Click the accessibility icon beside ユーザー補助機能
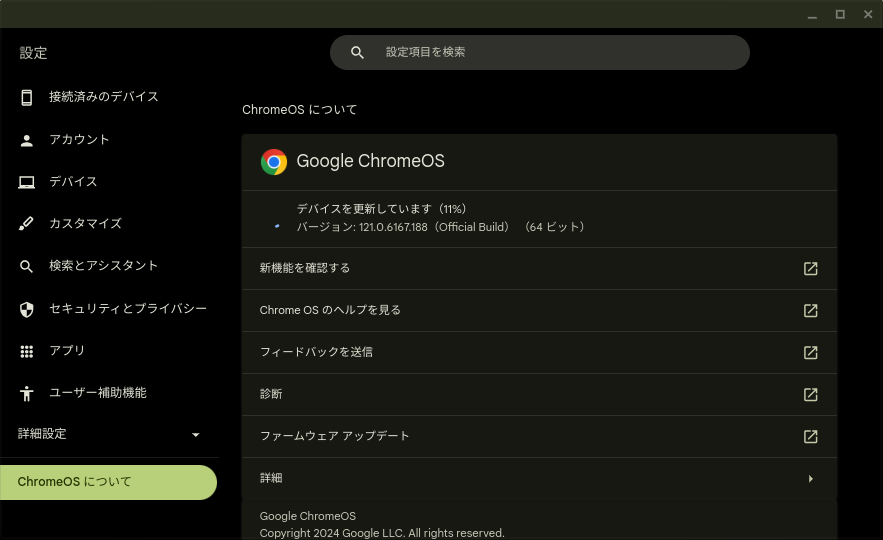The image size is (883, 540). (x=26, y=393)
